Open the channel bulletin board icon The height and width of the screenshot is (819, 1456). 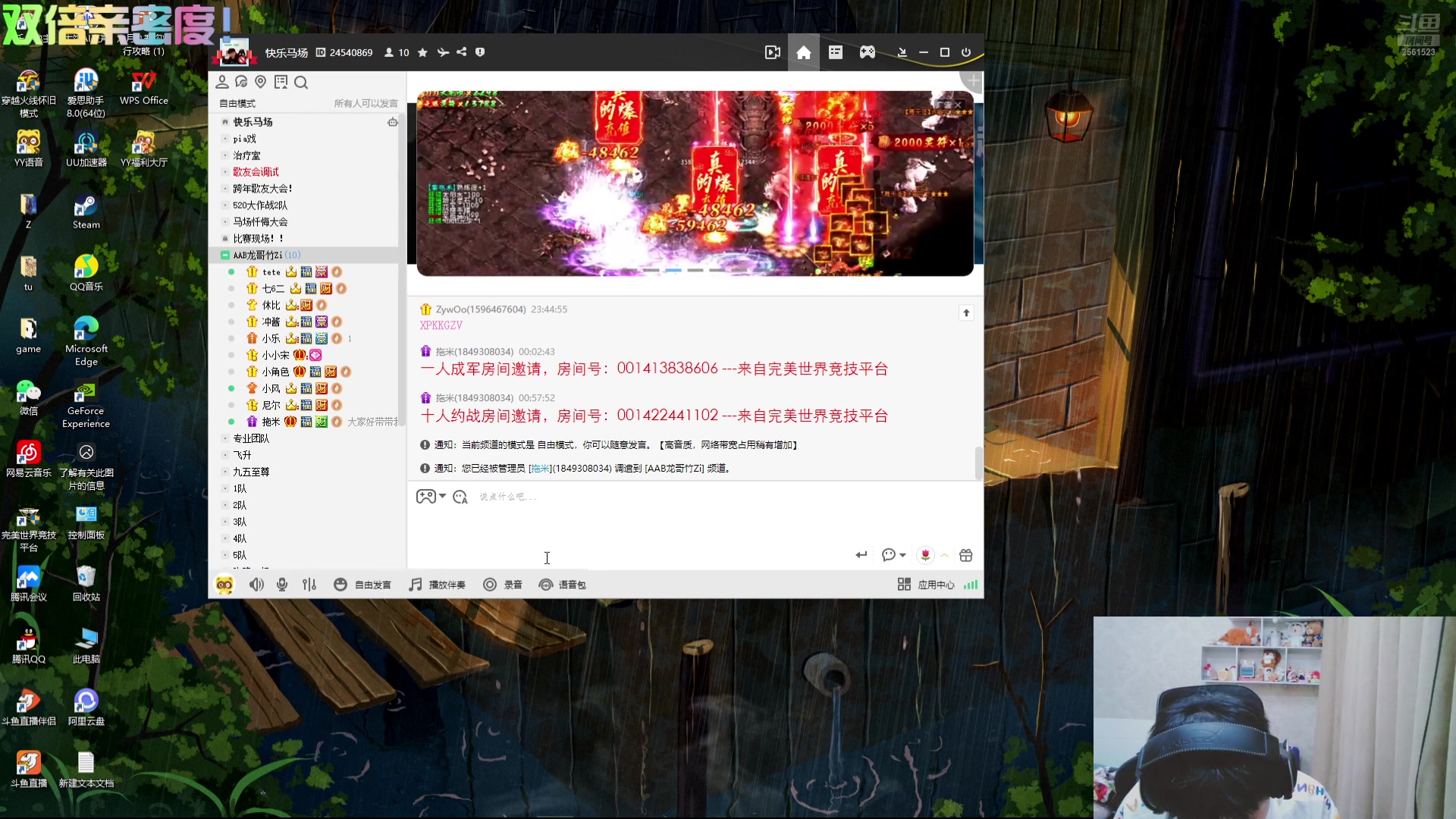pos(281,82)
